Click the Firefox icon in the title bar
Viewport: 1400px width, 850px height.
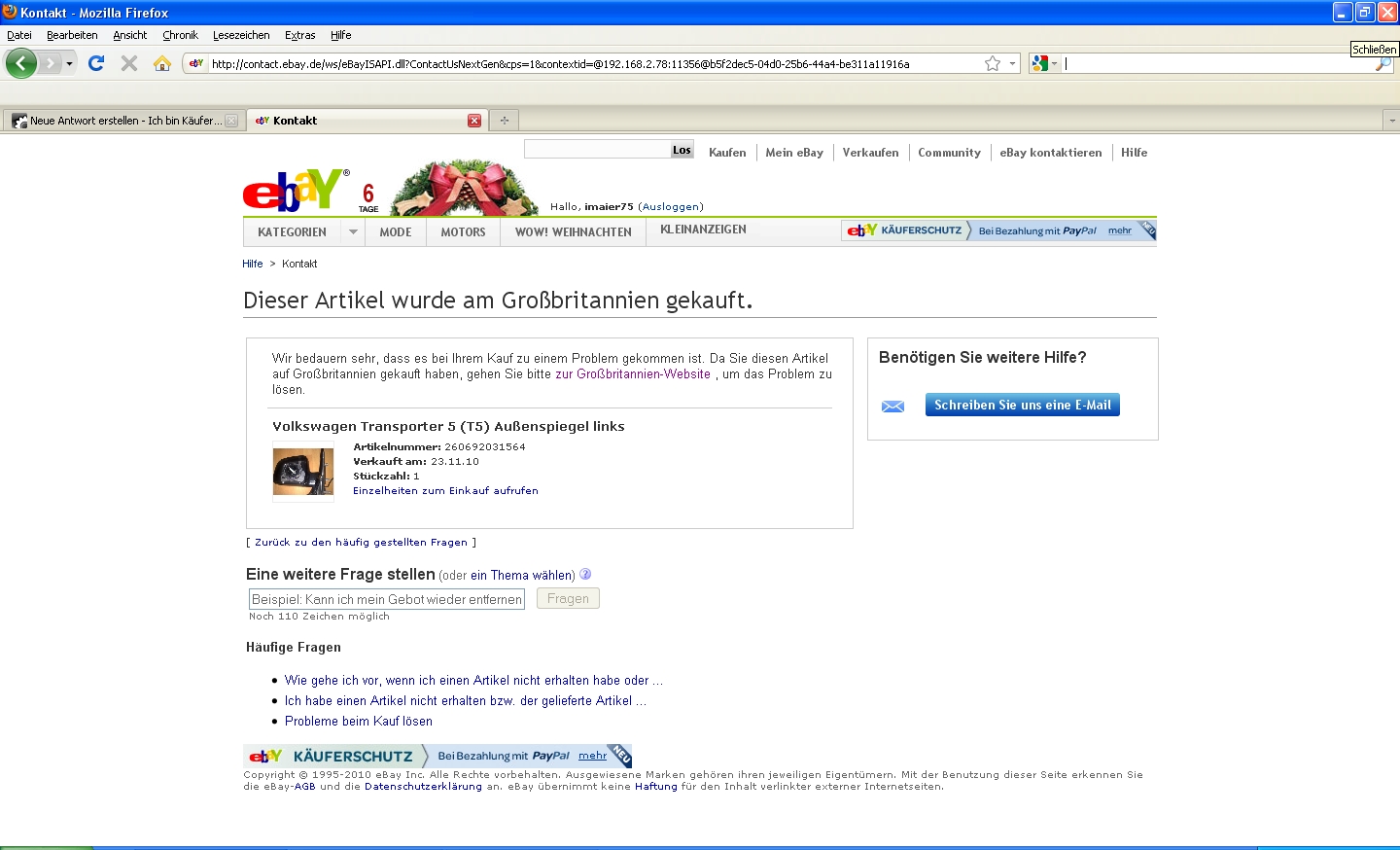(x=10, y=12)
